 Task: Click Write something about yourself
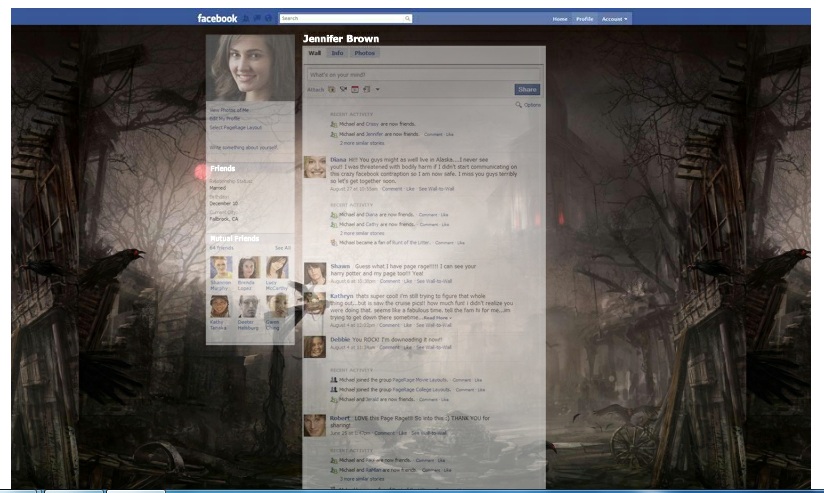(x=243, y=148)
